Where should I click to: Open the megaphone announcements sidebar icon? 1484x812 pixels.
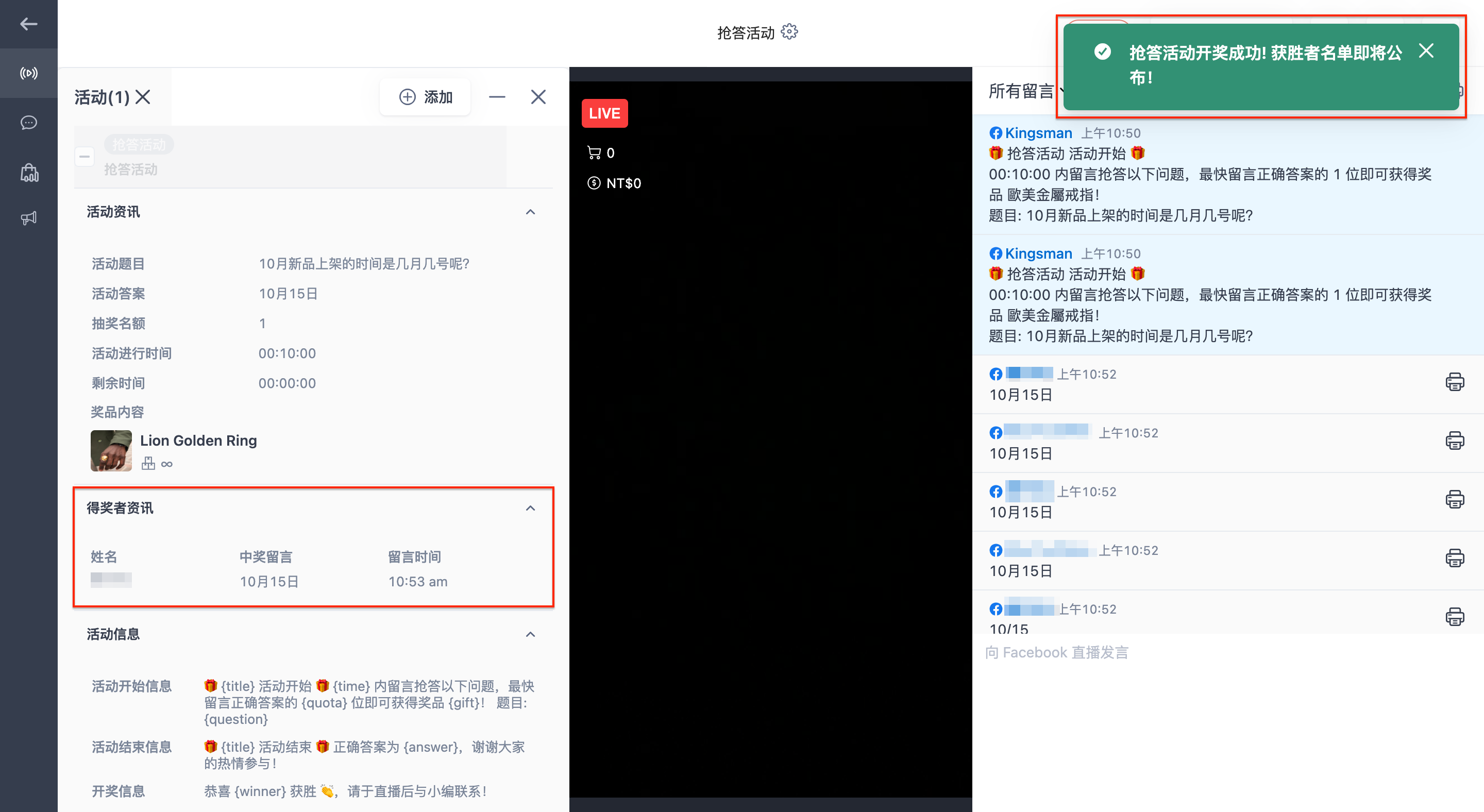pos(28,218)
